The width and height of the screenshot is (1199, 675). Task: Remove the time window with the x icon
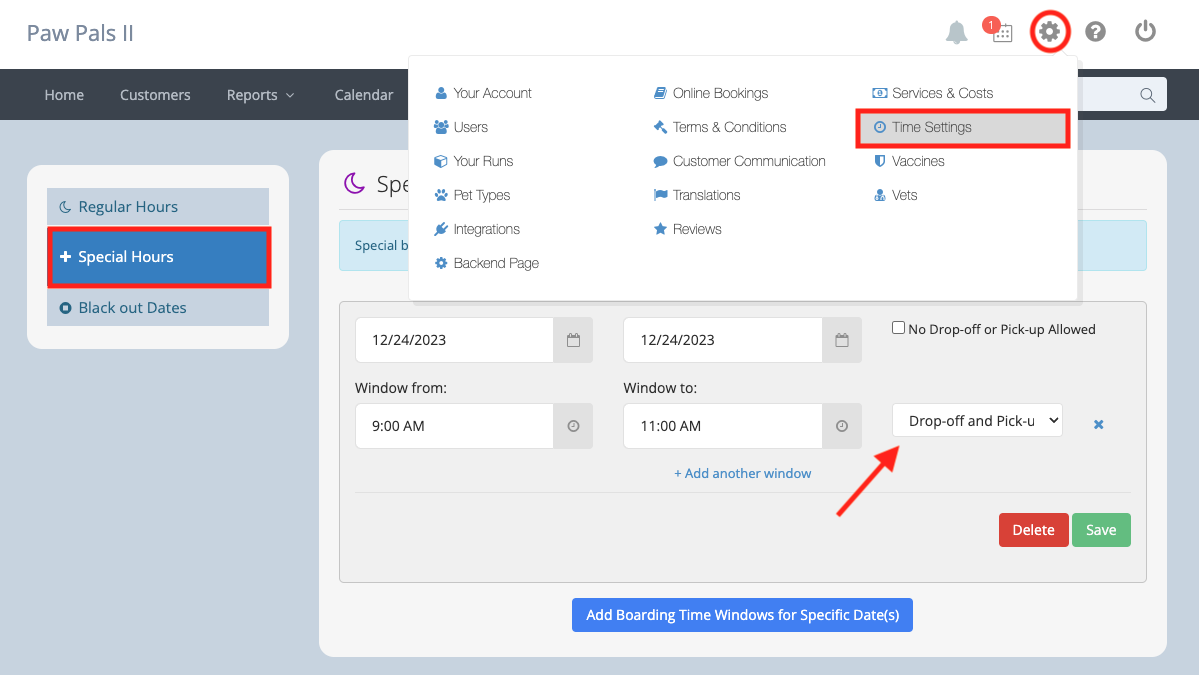[1098, 424]
